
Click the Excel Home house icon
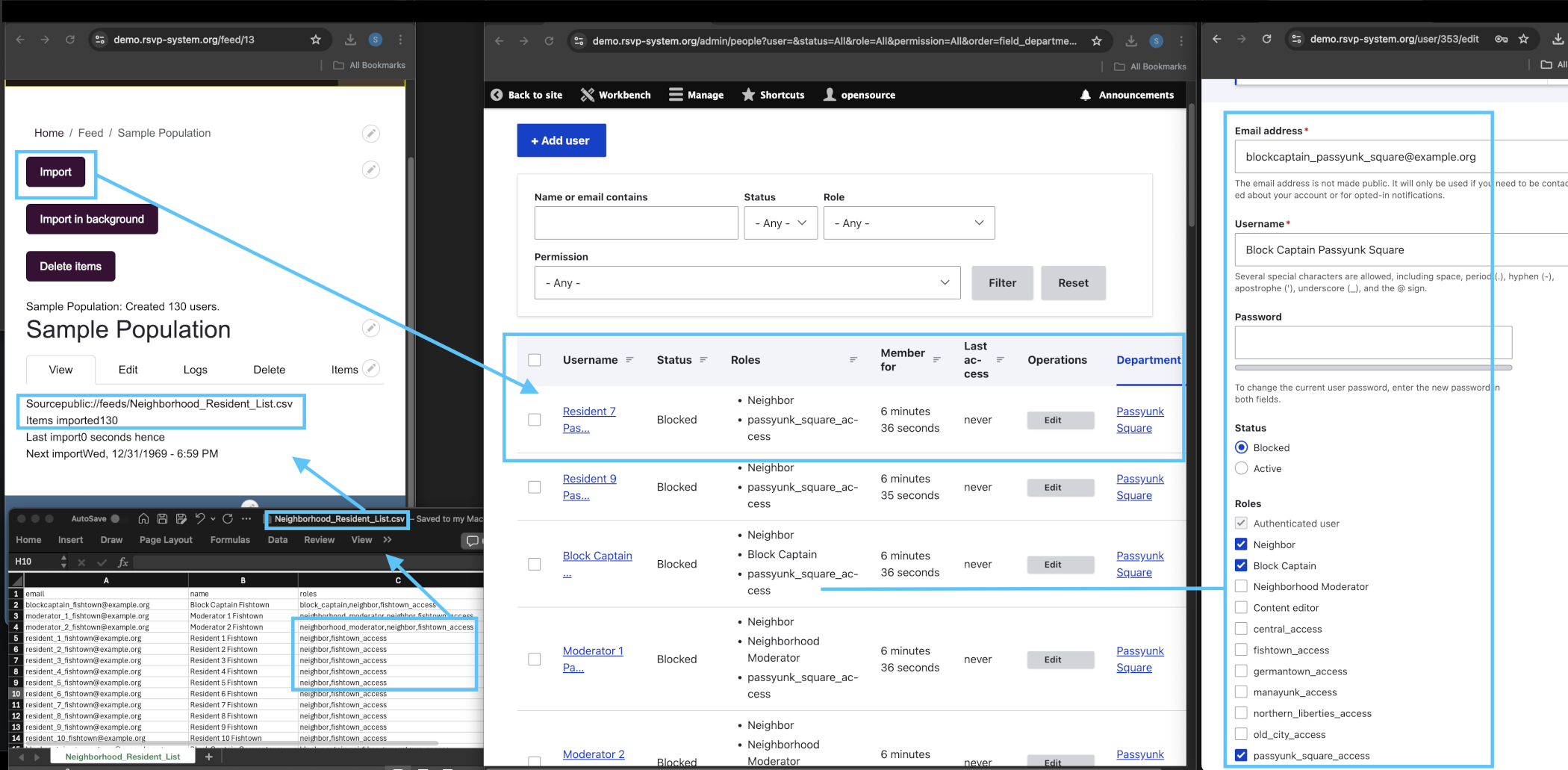pyautogui.click(x=143, y=518)
